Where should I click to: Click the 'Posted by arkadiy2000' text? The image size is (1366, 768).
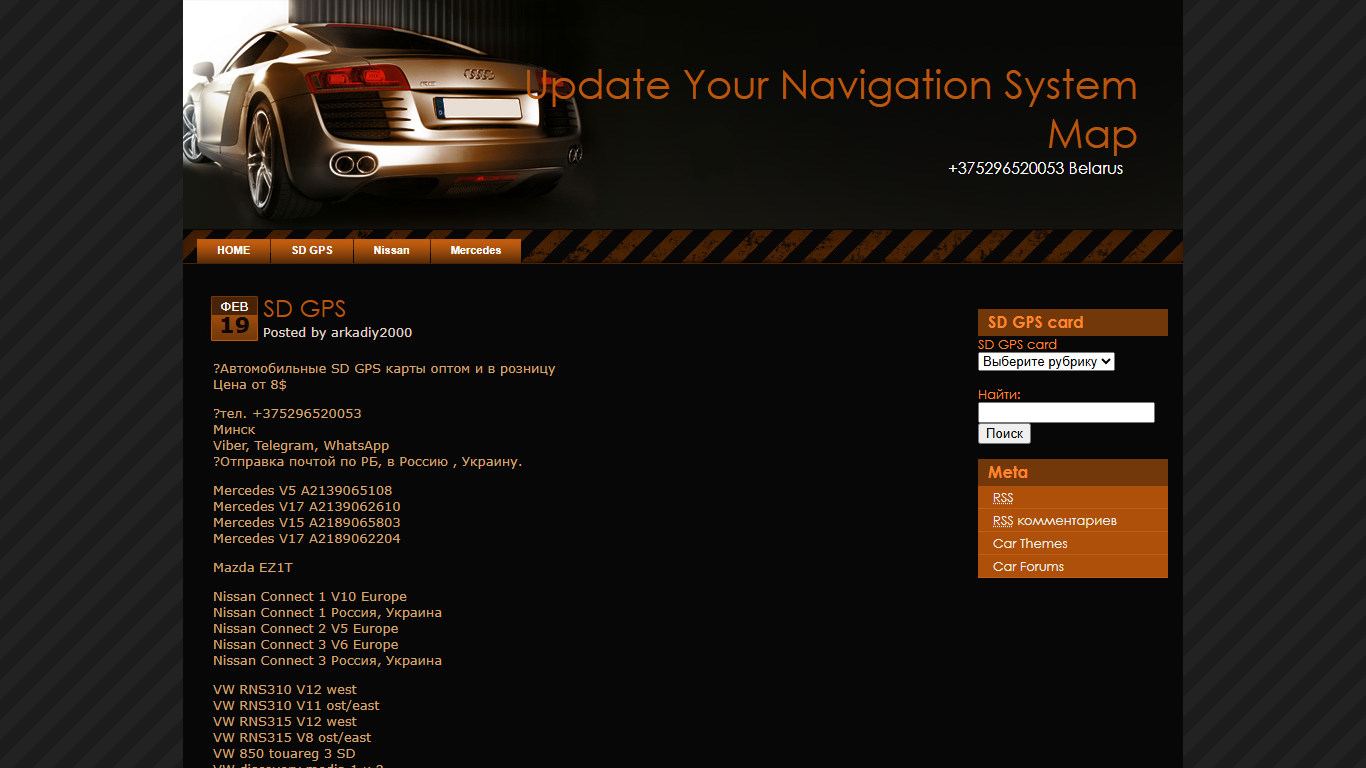[337, 333]
